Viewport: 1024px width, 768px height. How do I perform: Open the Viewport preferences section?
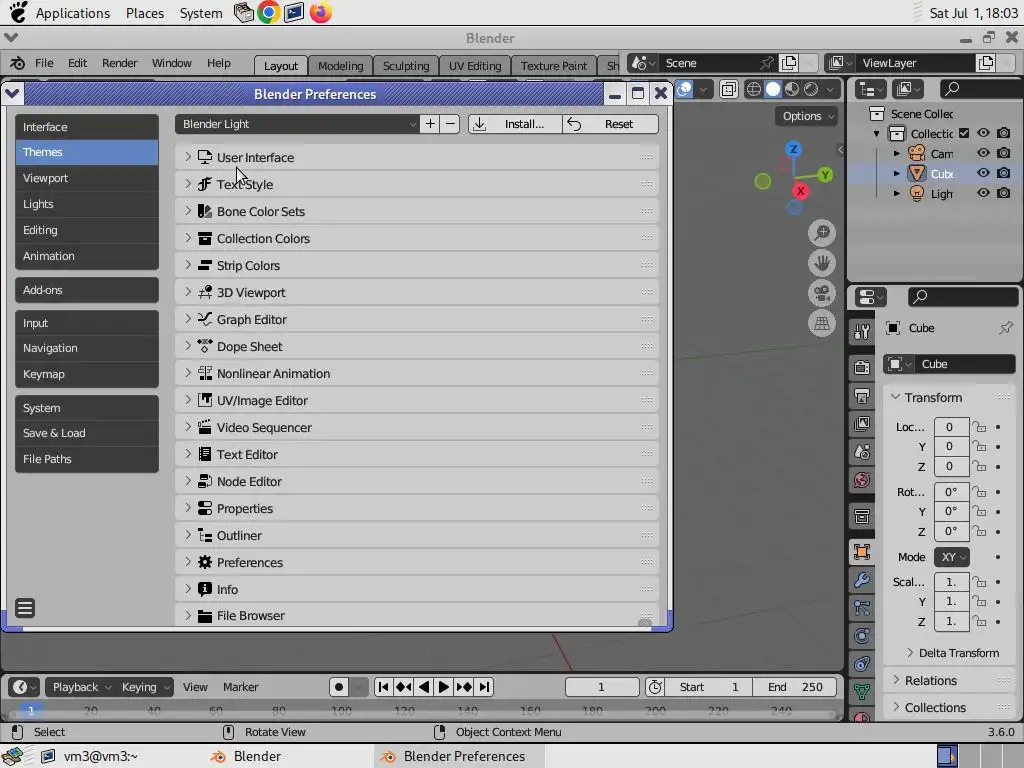(x=87, y=178)
